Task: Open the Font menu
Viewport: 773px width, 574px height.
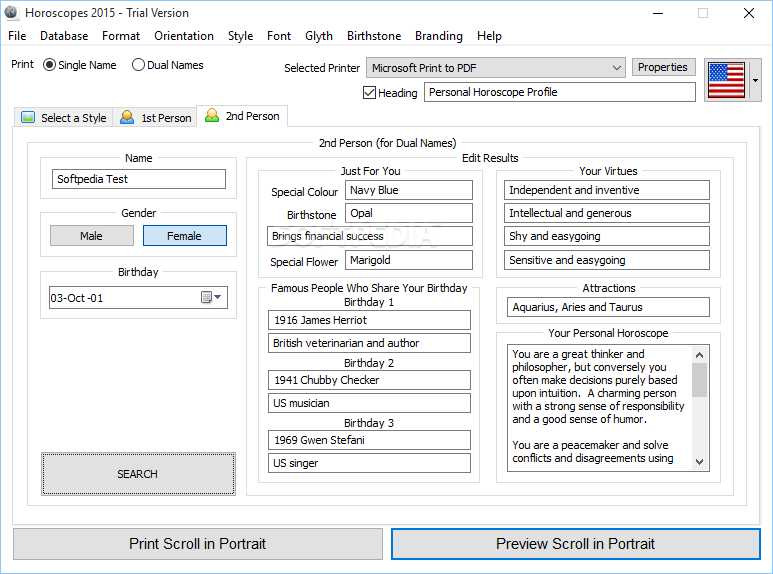Action: tap(279, 36)
